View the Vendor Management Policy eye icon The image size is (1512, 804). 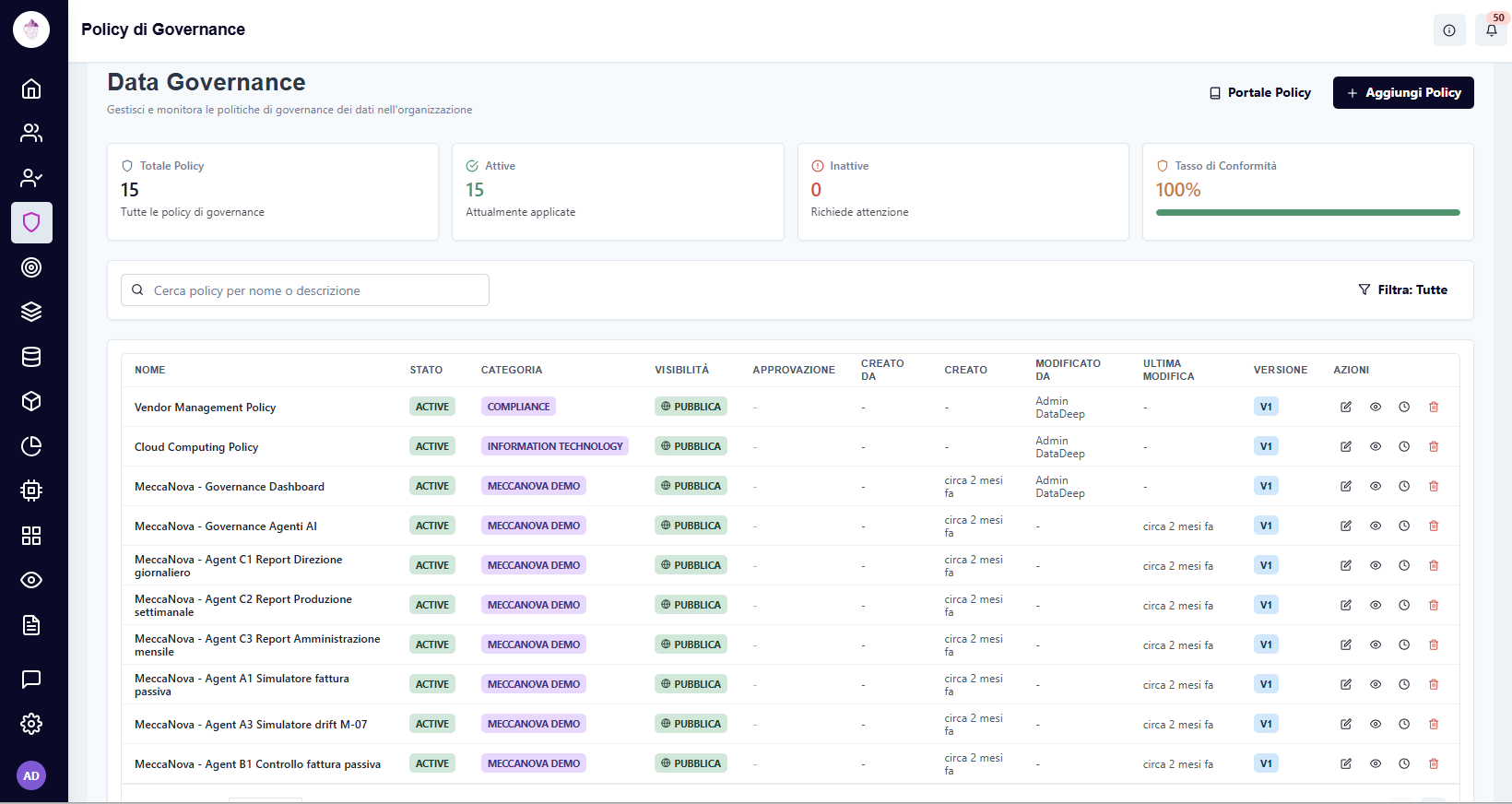[x=1376, y=407]
